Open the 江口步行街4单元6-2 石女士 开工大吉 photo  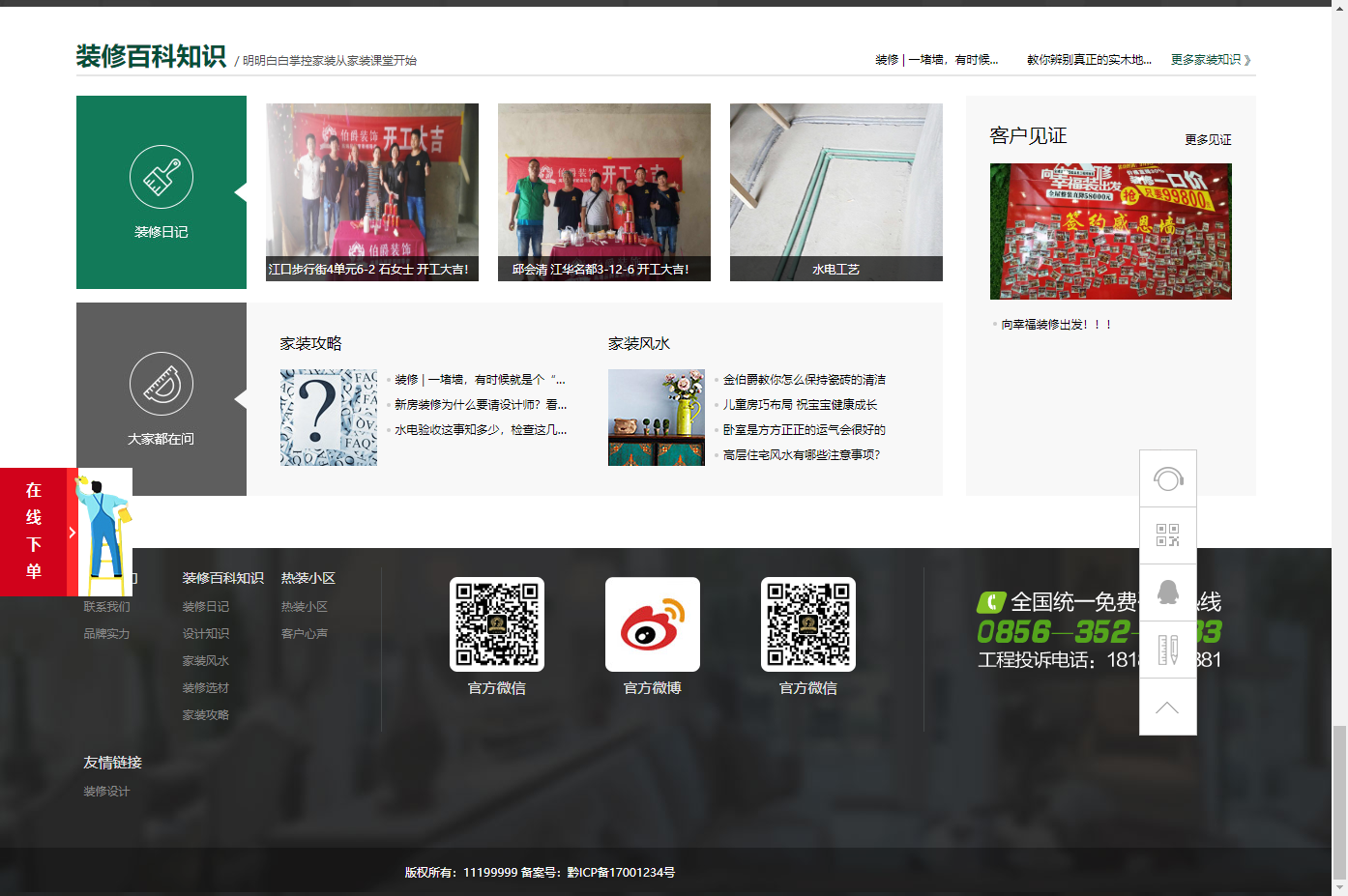(x=372, y=192)
